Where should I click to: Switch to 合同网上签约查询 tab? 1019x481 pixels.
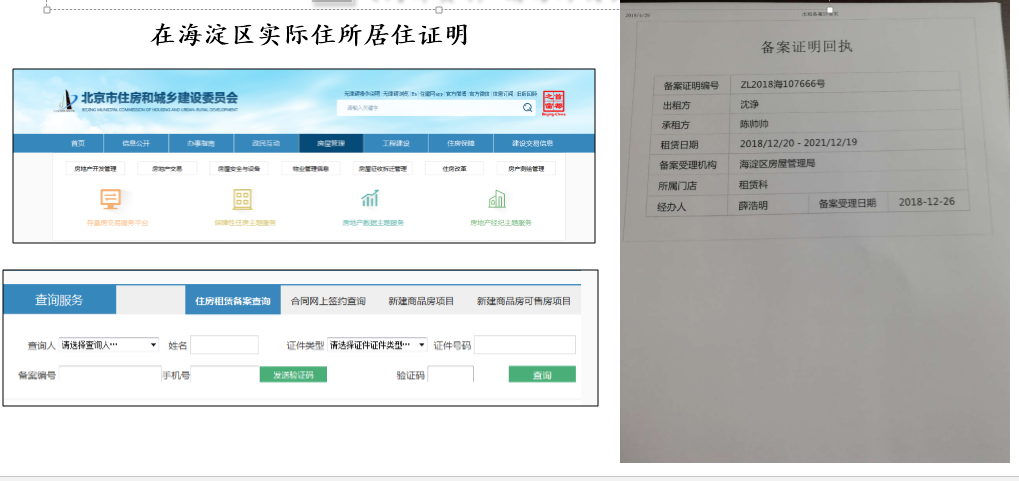pos(328,301)
